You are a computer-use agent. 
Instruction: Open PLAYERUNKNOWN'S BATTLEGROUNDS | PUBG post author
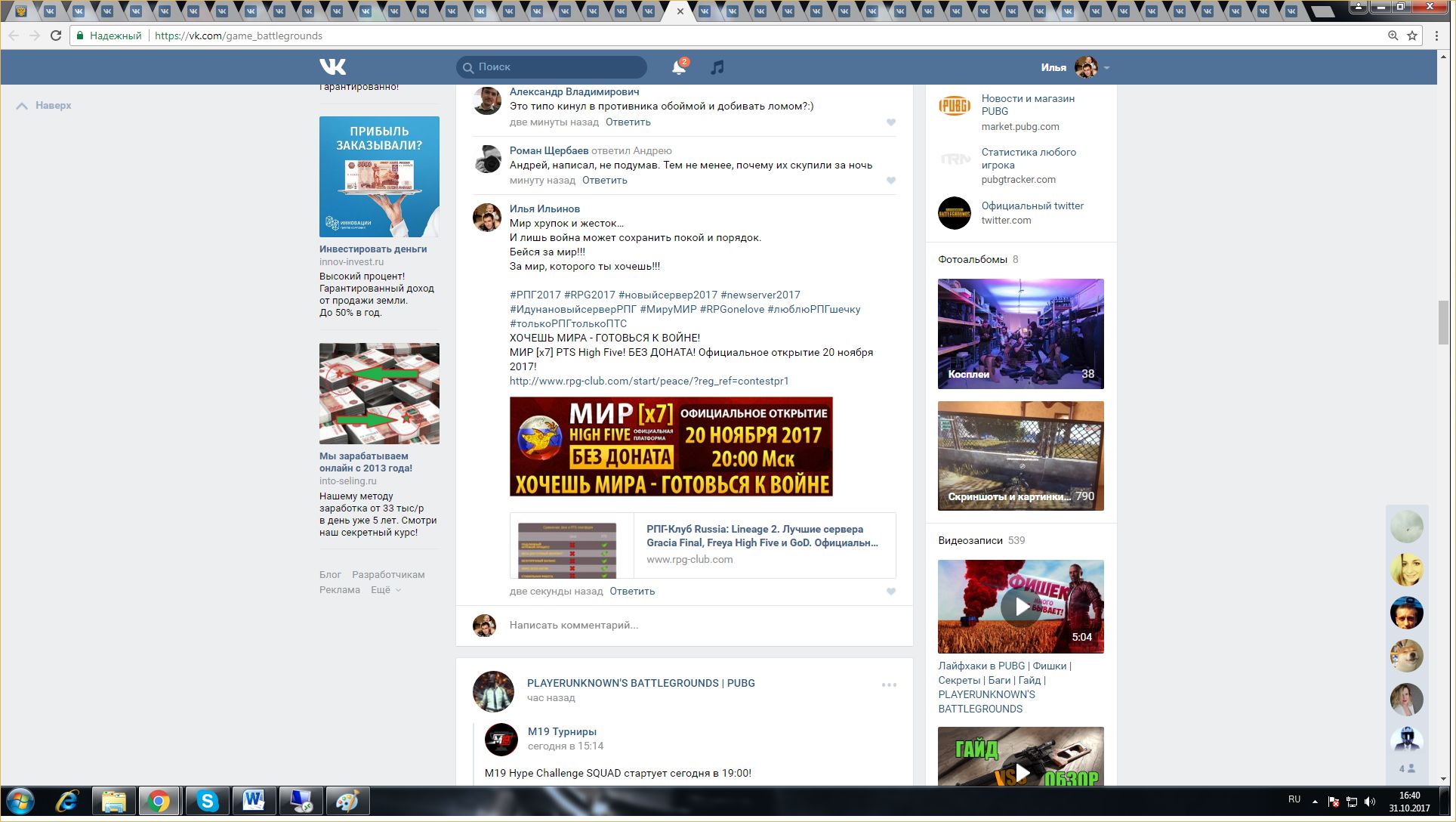pyautogui.click(x=641, y=683)
